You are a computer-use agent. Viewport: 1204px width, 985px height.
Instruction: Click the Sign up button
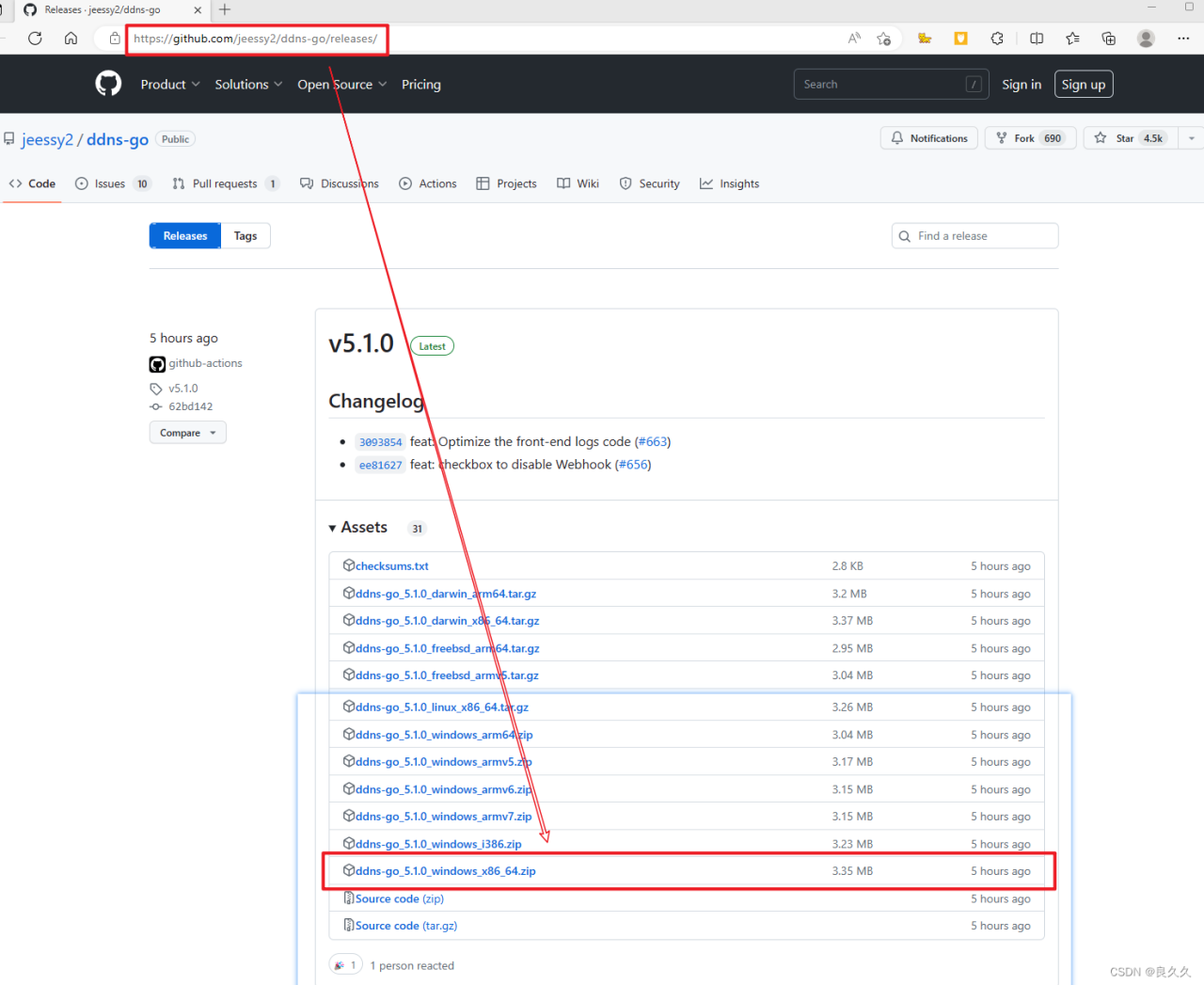[x=1083, y=84]
